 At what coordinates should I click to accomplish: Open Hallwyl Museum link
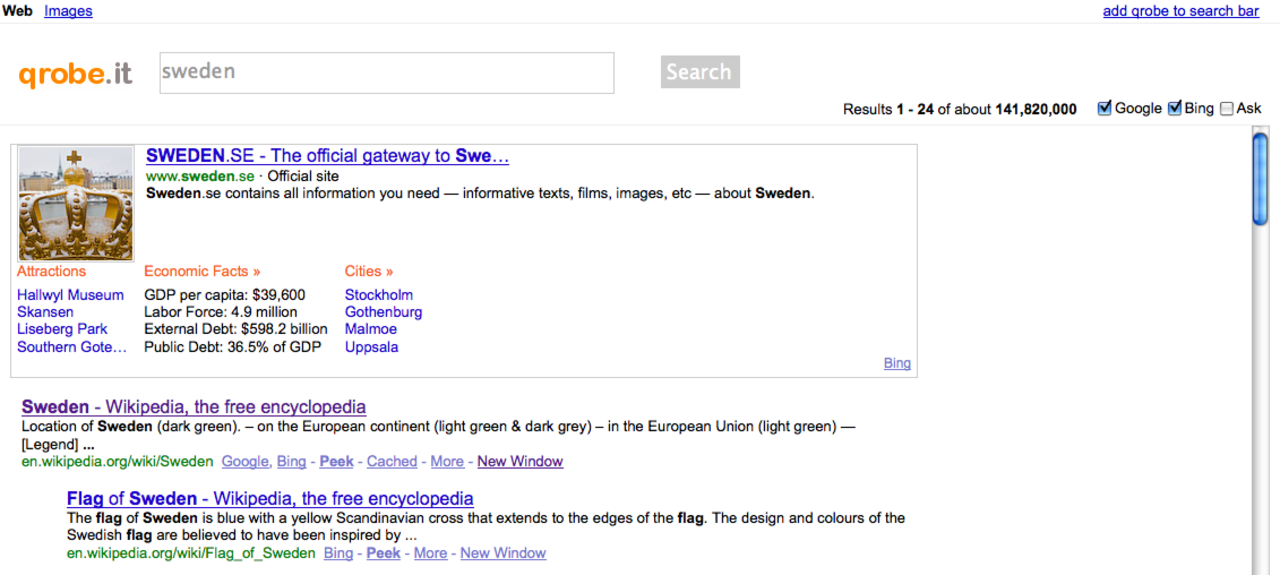pyautogui.click(x=71, y=295)
